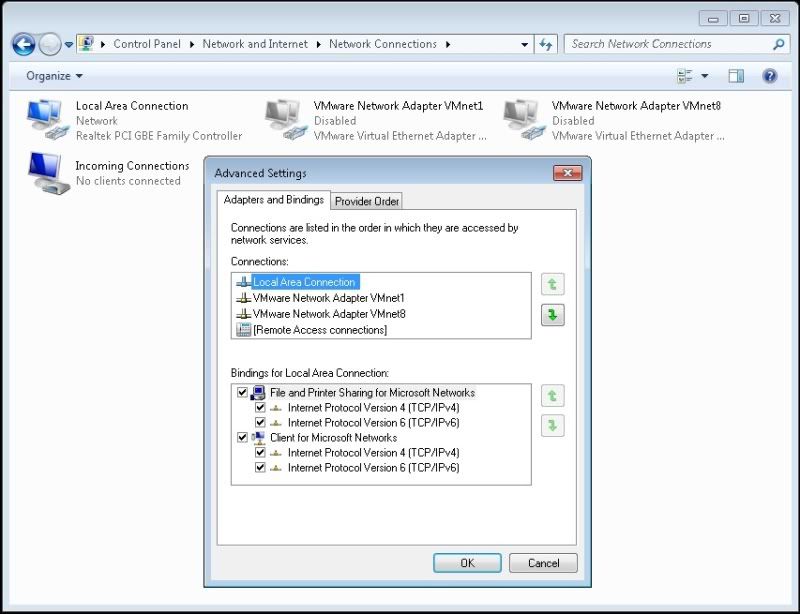800x614 pixels.
Task: Click the Refresh button in address bar
Action: (546, 44)
